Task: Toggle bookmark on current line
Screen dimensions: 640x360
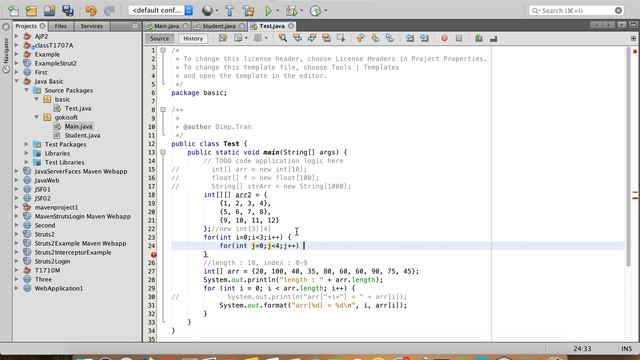Action: pos(389,38)
